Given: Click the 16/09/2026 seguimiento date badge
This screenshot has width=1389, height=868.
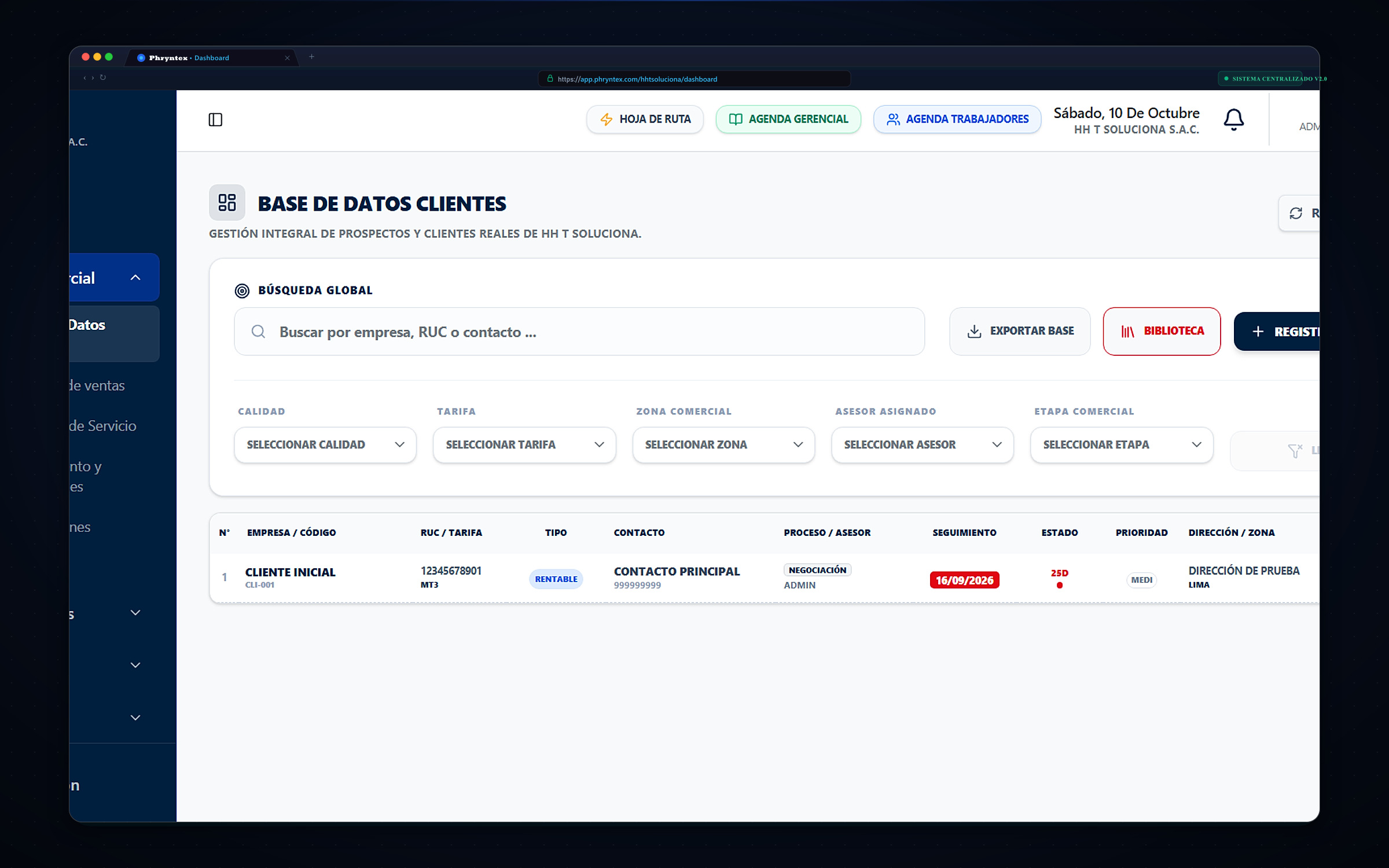Looking at the screenshot, I should (964, 580).
